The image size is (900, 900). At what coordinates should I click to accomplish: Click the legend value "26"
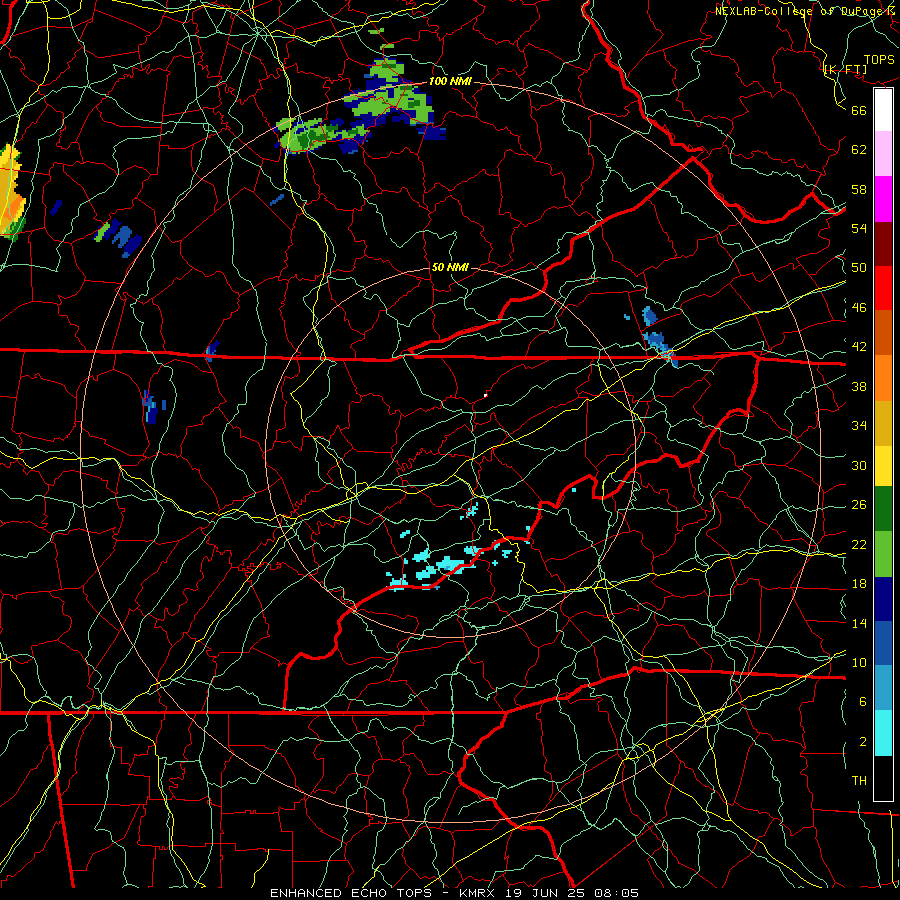pos(859,505)
